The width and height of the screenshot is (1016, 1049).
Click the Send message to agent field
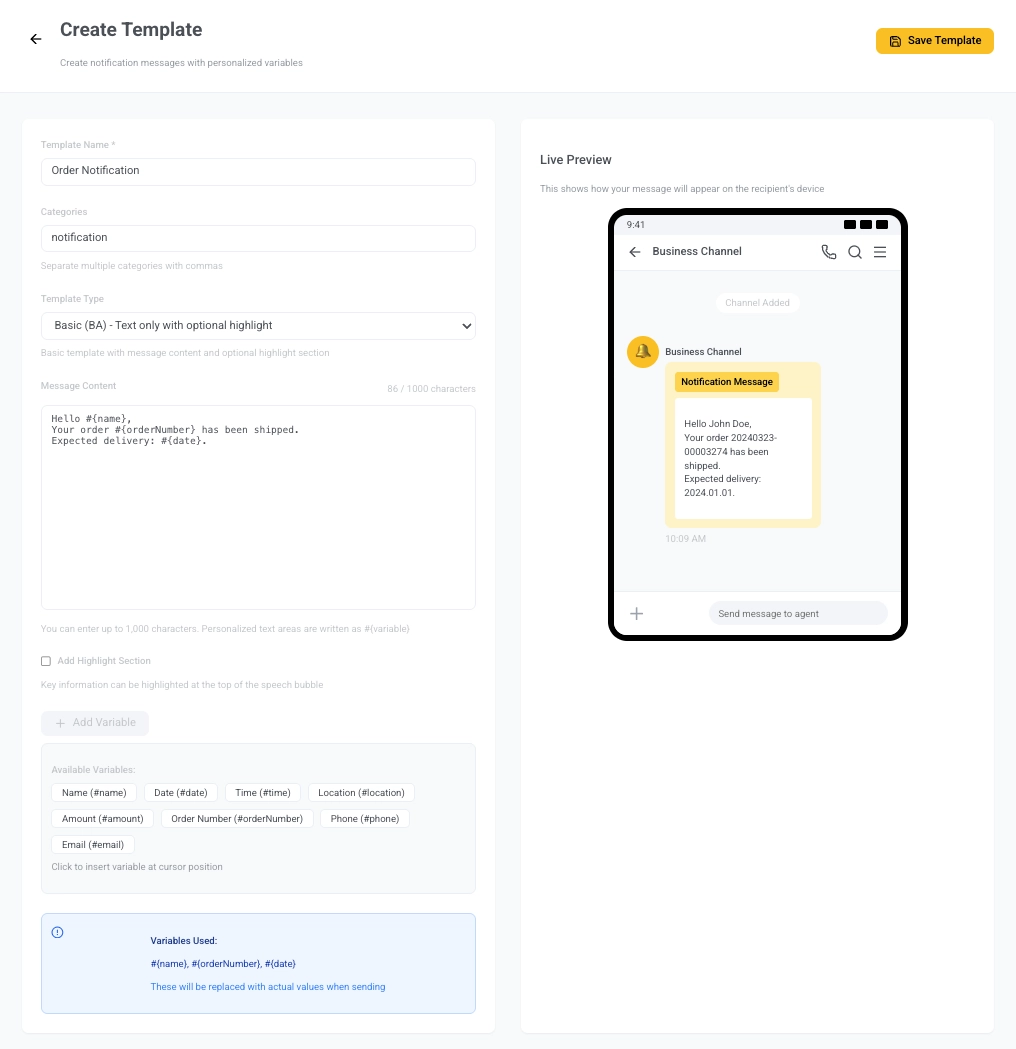pos(797,613)
